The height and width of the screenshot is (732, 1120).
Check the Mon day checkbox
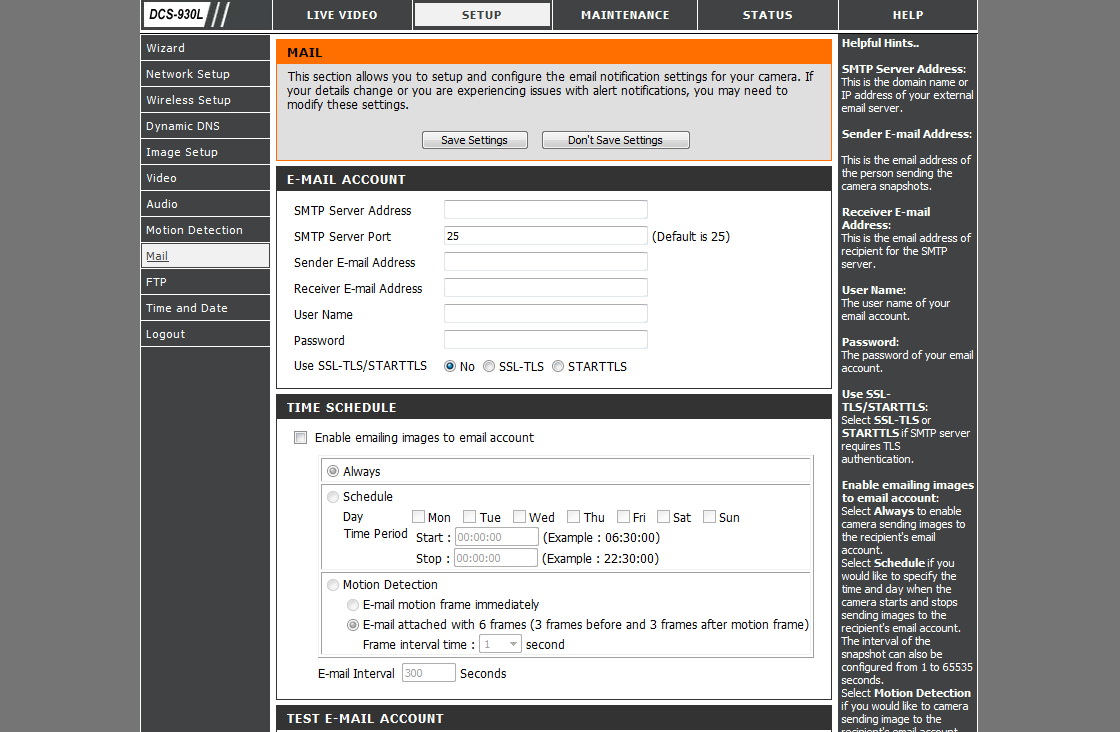pos(419,517)
